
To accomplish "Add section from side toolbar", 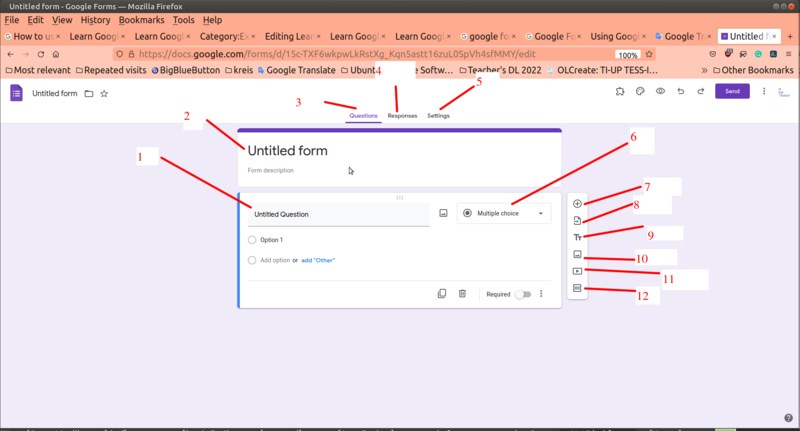I will pos(577,288).
